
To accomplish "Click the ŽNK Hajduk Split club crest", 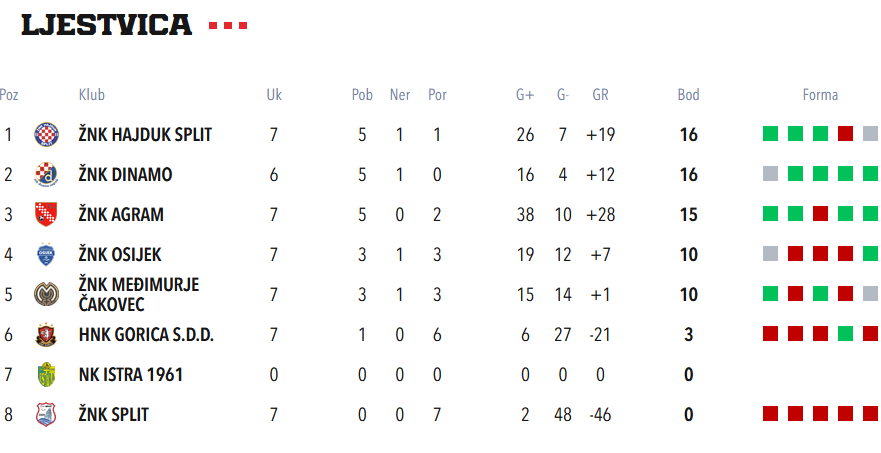I will pos(46,134).
